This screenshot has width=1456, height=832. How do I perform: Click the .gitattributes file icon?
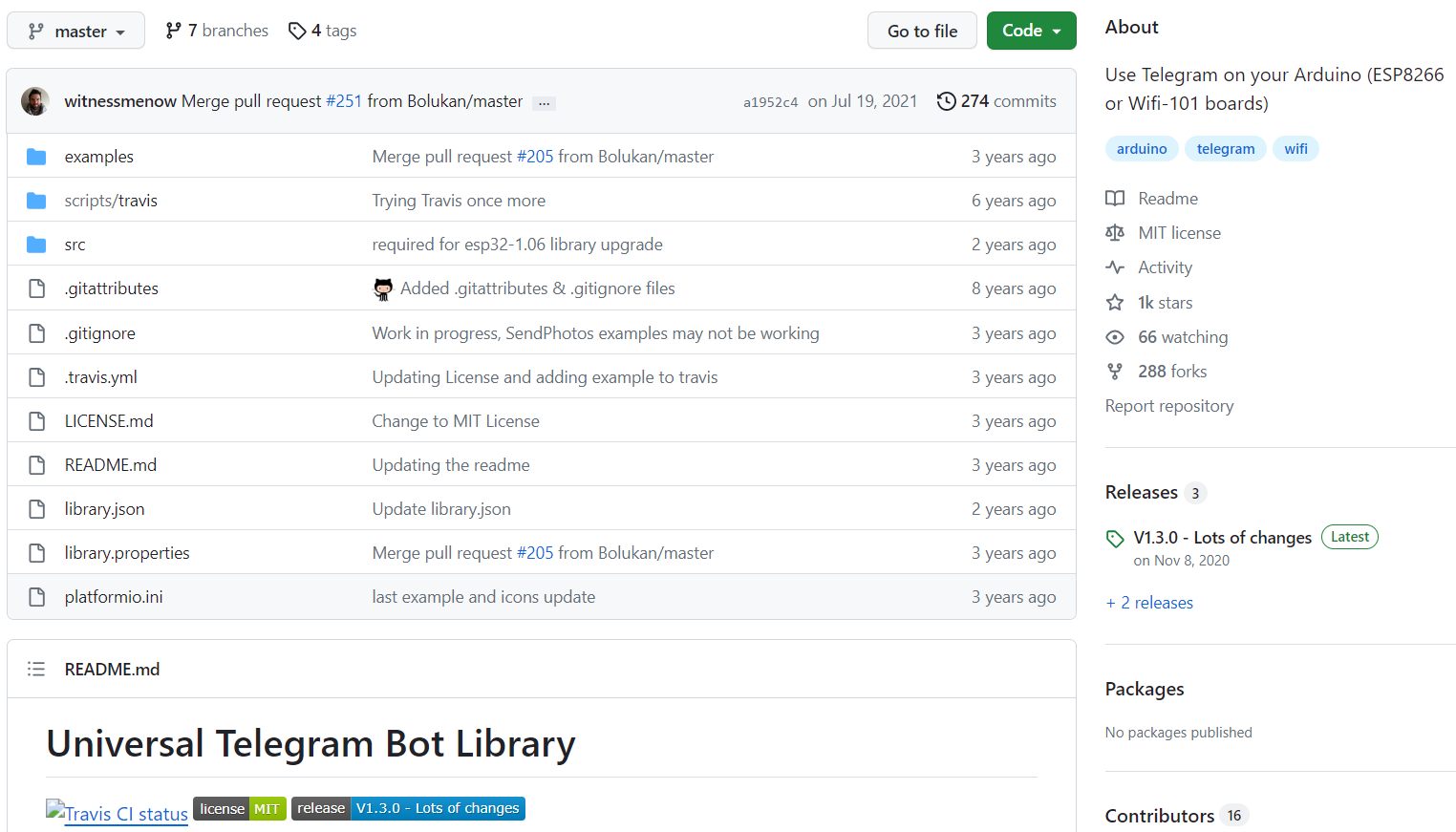(36, 288)
